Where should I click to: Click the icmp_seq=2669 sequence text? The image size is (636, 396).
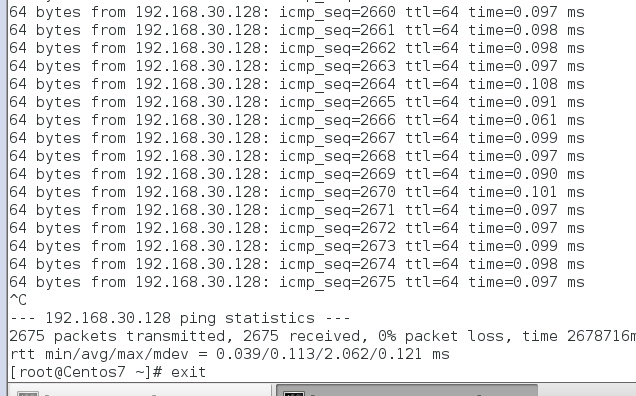point(337,174)
